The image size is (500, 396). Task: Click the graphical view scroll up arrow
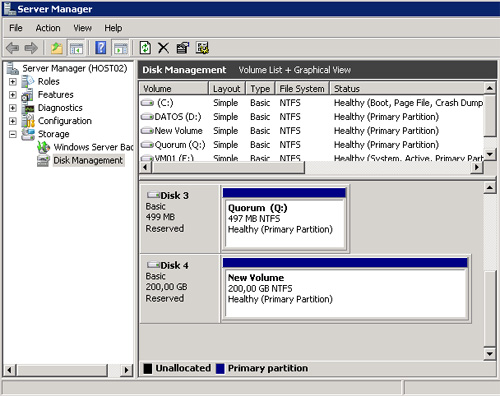coord(489,188)
